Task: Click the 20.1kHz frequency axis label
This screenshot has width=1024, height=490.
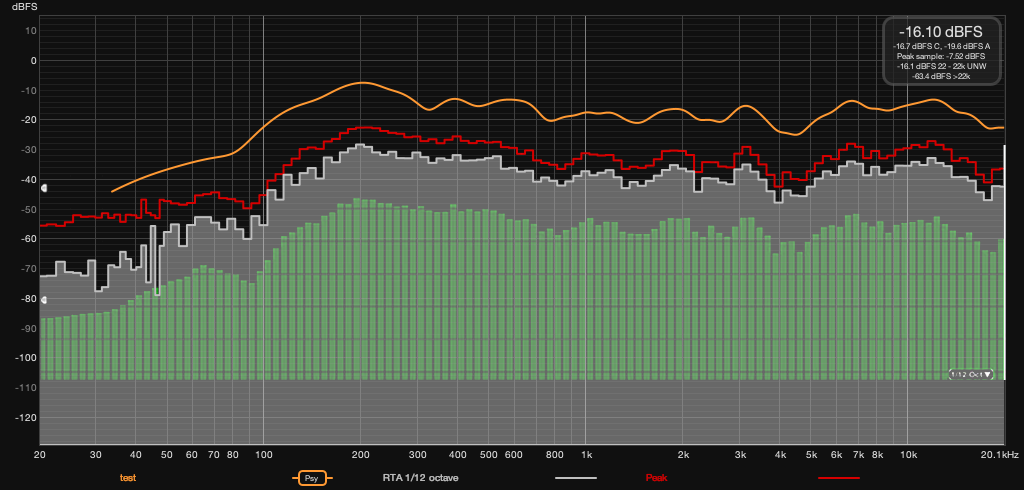Action: click(x=1002, y=455)
